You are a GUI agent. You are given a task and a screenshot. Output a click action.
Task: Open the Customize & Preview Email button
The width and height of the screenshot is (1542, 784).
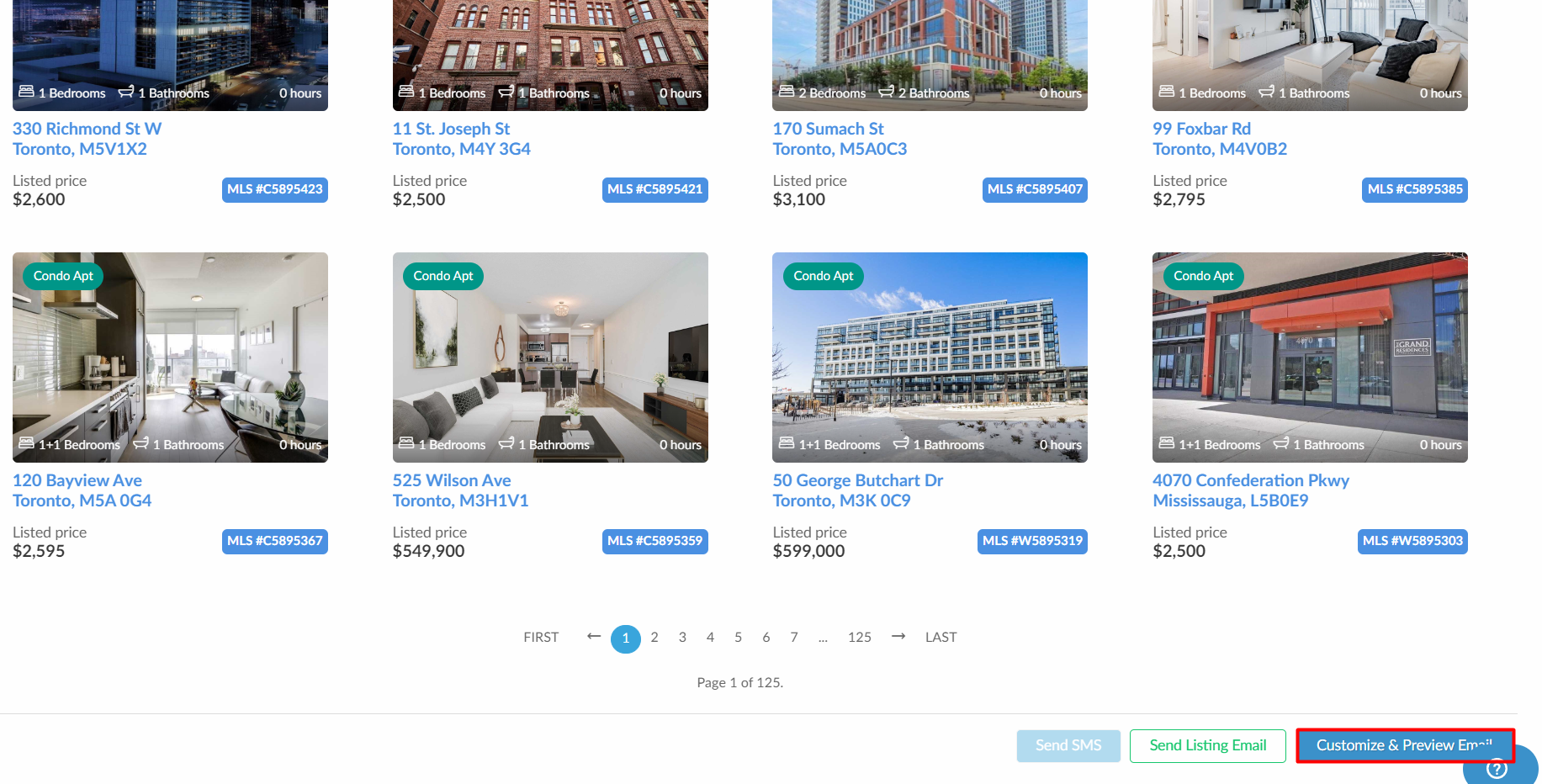(x=1405, y=745)
